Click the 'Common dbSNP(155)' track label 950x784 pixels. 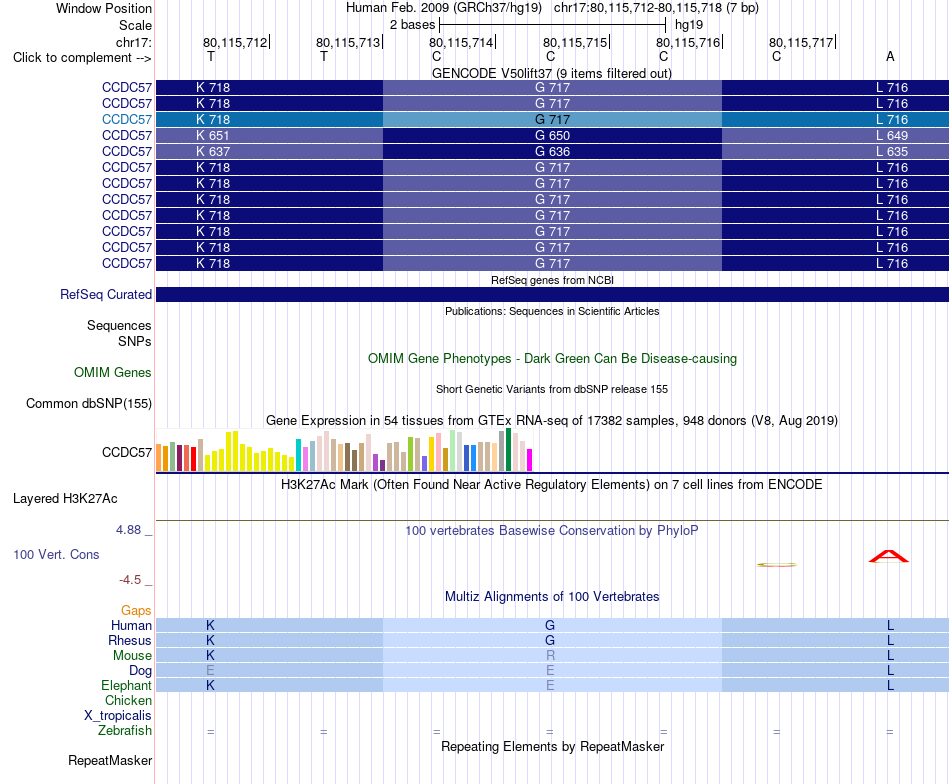coord(89,404)
